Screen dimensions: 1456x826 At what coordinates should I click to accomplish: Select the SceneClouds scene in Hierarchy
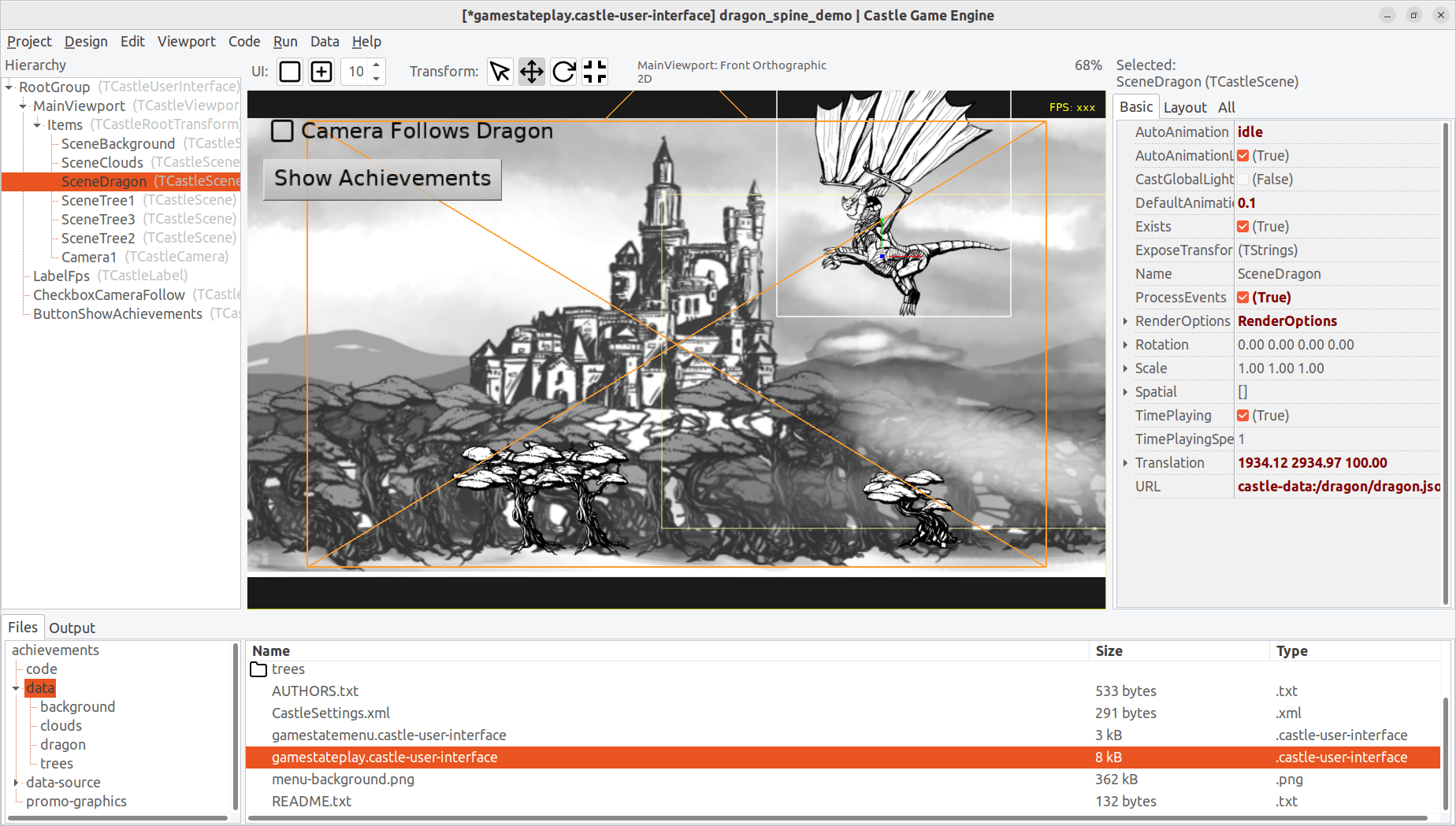tap(101, 162)
